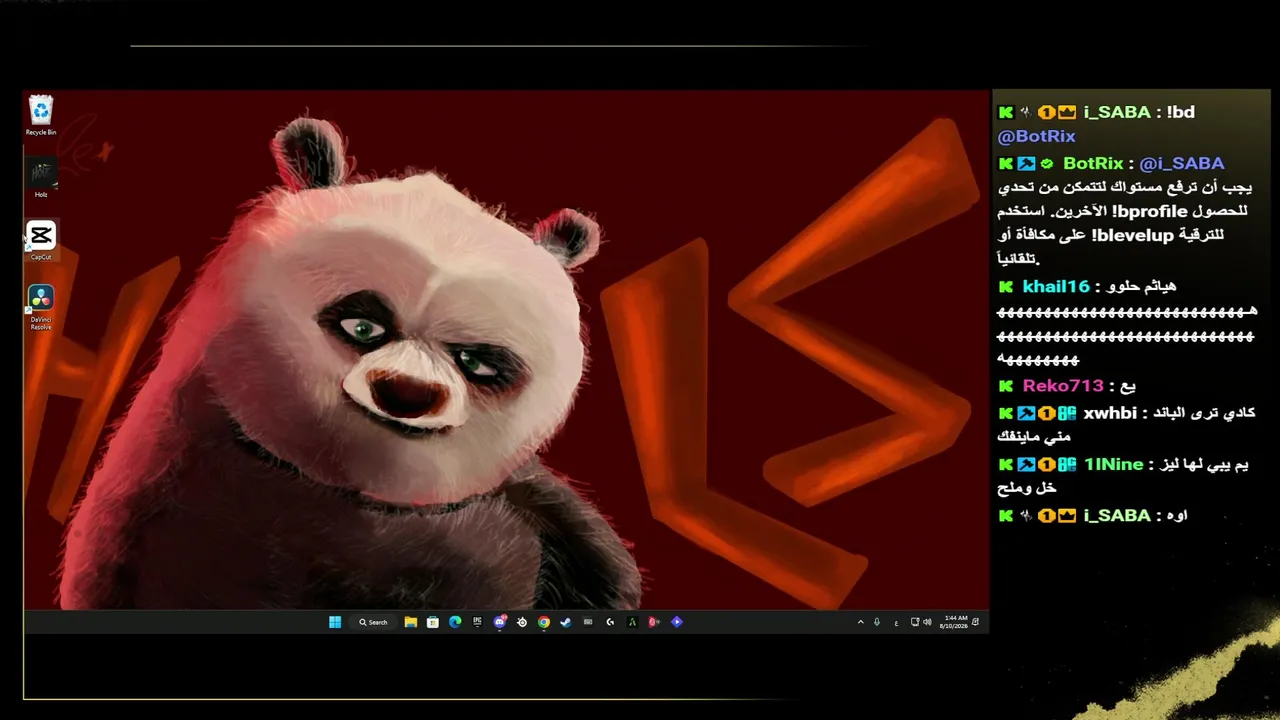Viewport: 1280px width, 720px height.
Task: Open the Logitech G HUB taskbar icon
Action: [x=610, y=622]
